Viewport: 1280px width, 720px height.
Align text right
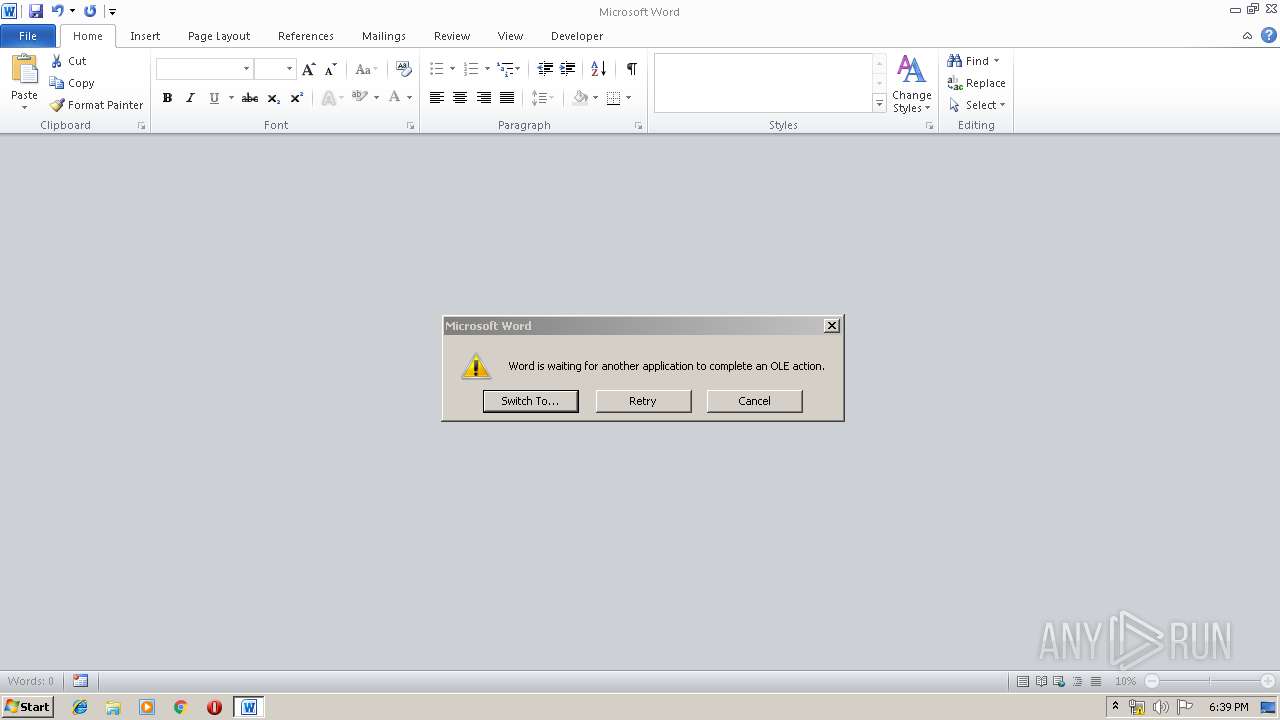(x=484, y=98)
